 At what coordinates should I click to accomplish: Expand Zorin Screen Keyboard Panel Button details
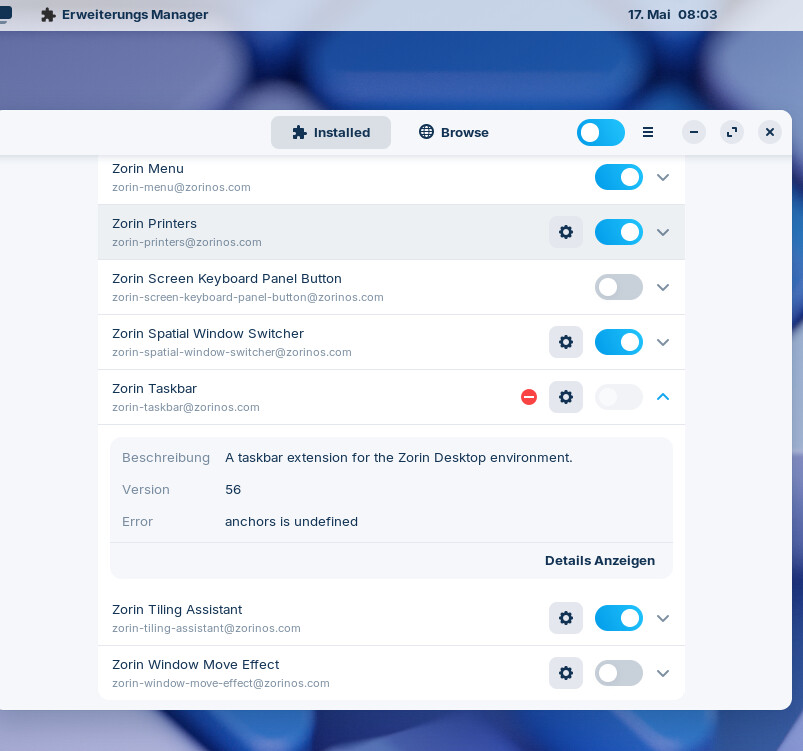[x=663, y=287]
